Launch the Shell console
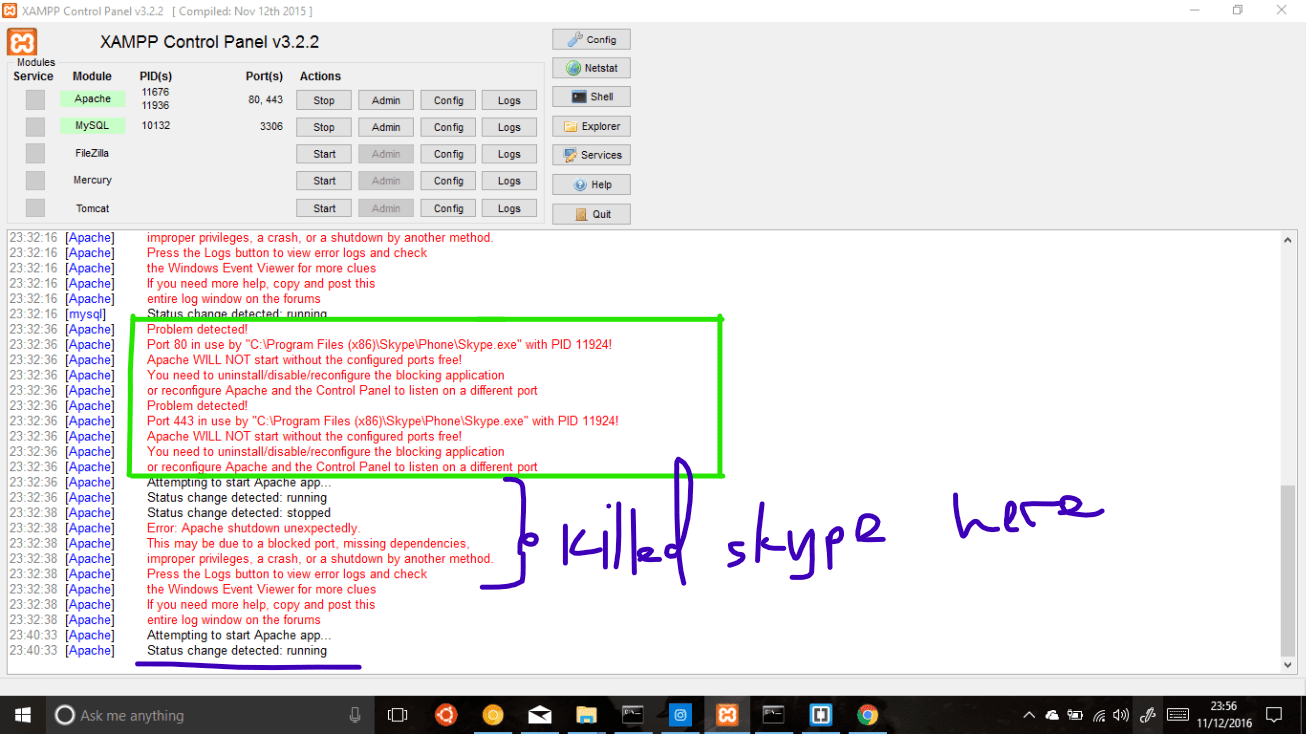1306x734 pixels. click(591, 97)
